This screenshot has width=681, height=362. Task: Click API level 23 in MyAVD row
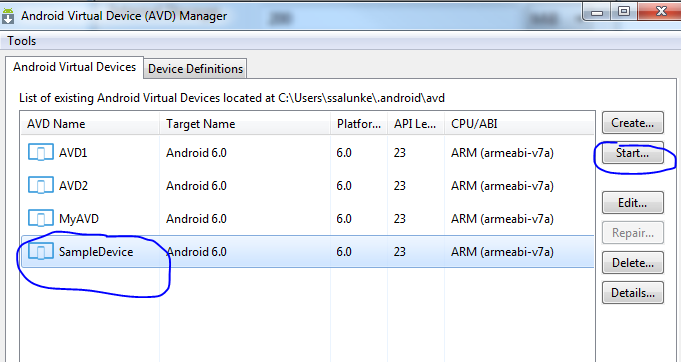click(x=400, y=219)
